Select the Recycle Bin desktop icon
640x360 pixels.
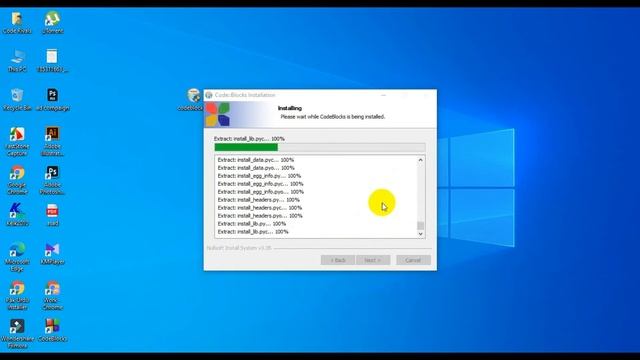tap(17, 100)
